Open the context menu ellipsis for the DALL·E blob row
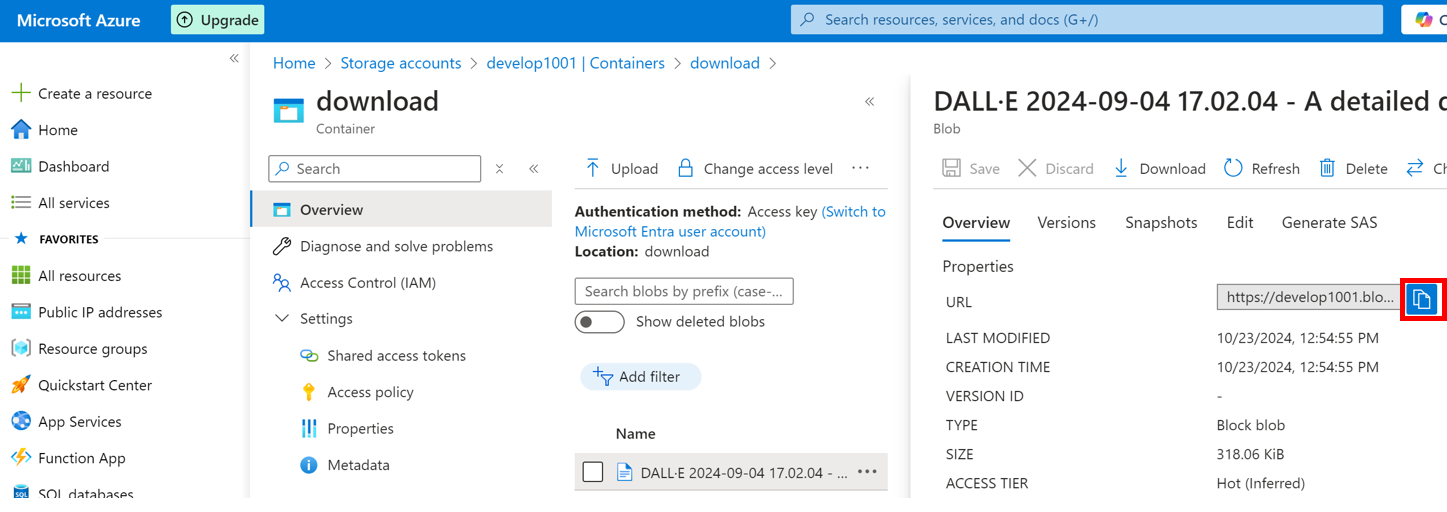Screen dimensions: 1447x512 (x=867, y=472)
